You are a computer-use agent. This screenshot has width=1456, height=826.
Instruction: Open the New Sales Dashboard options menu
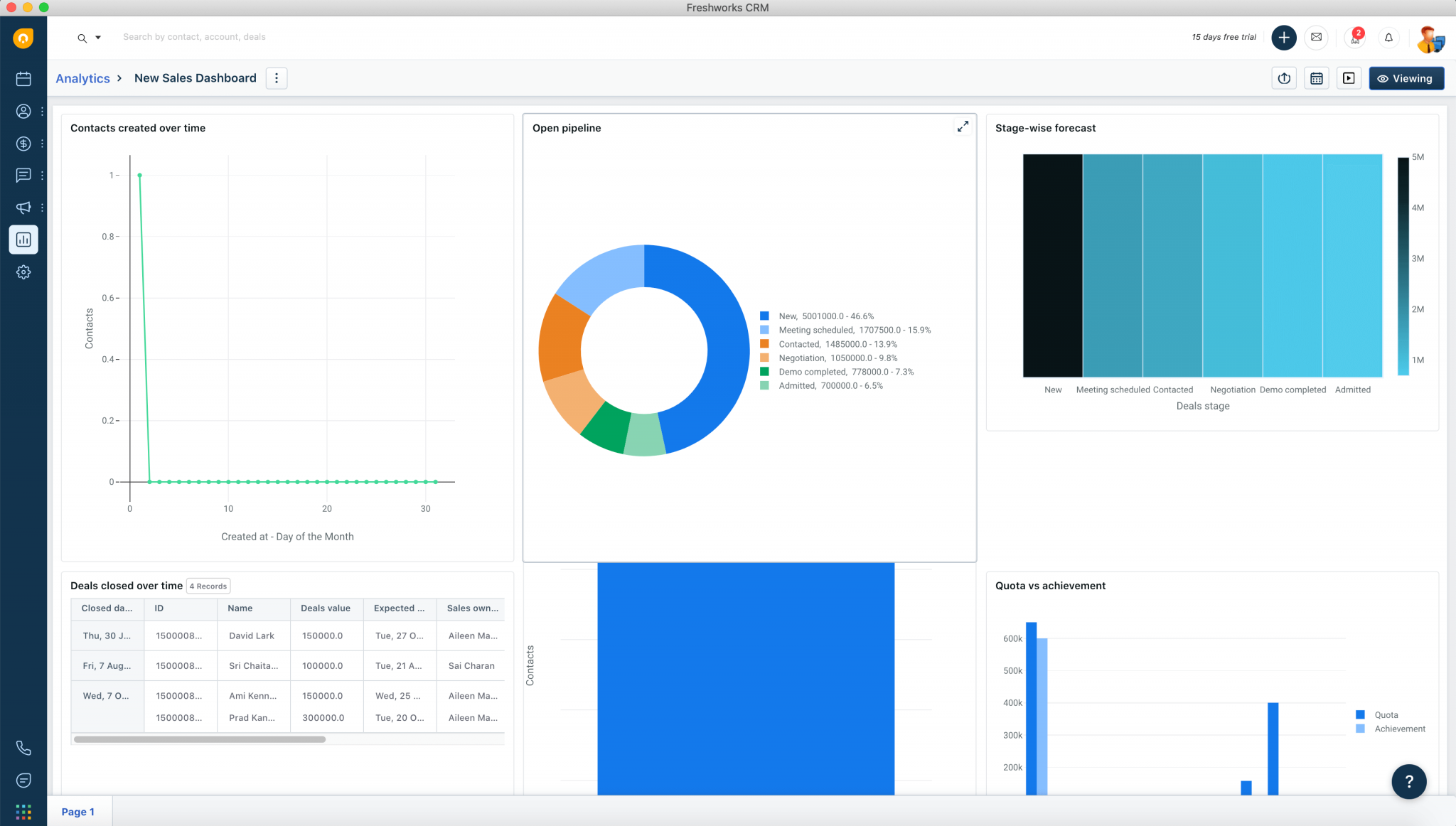tap(277, 78)
